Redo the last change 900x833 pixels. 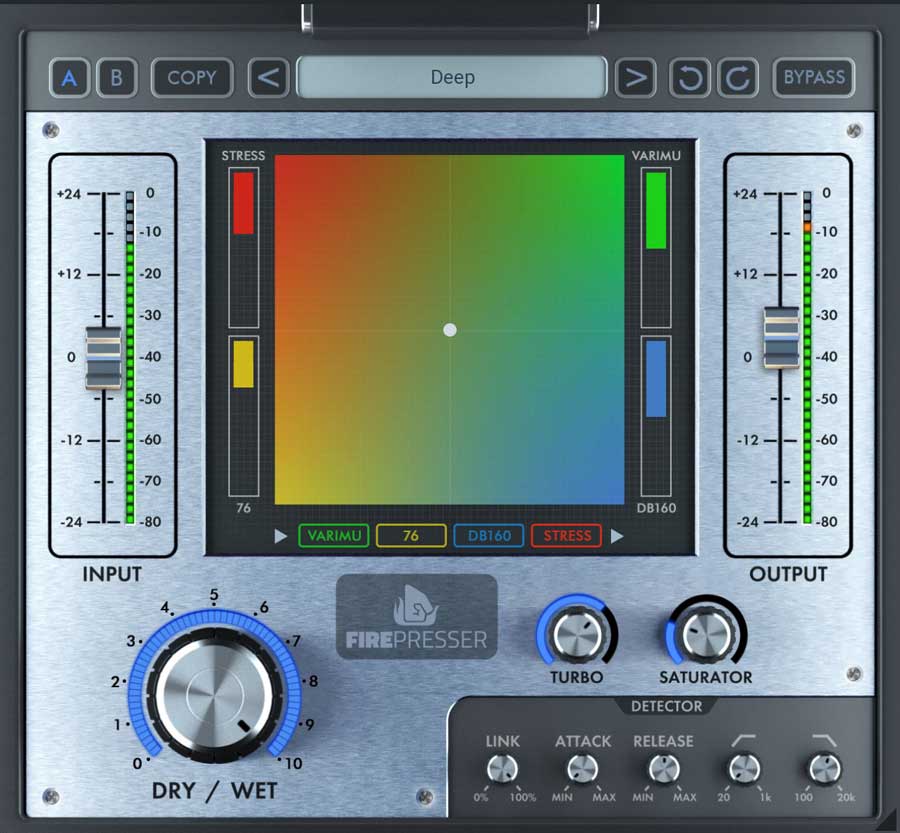tap(738, 78)
